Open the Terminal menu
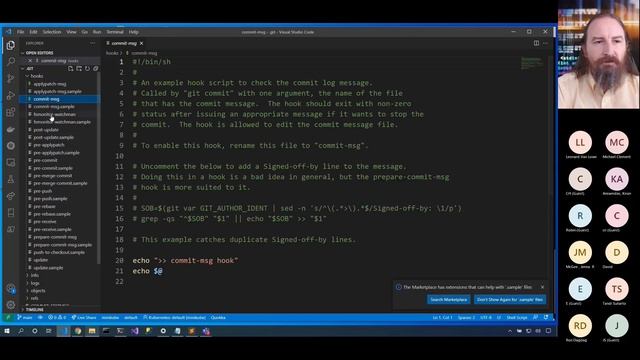This screenshot has width=640, height=360. 115,32
